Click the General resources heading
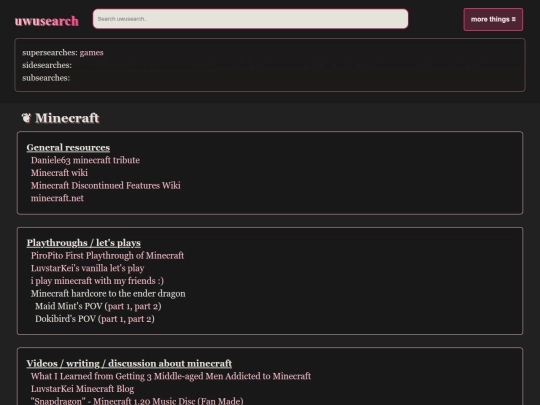Screen dimensions: 540x405 68,147
